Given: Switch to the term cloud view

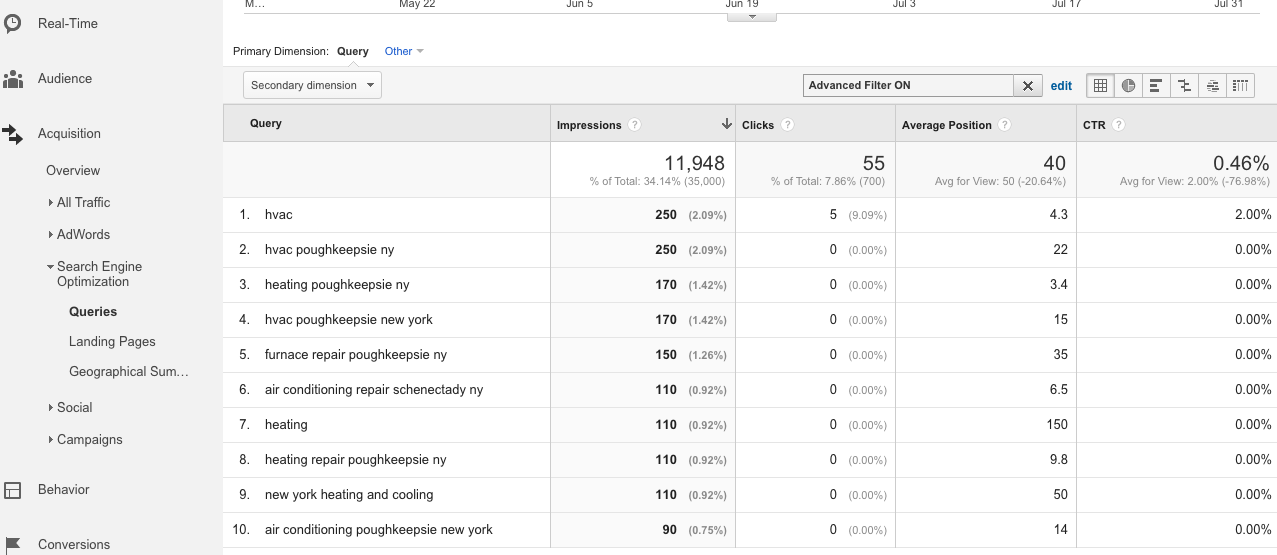Looking at the screenshot, I should point(1212,86).
